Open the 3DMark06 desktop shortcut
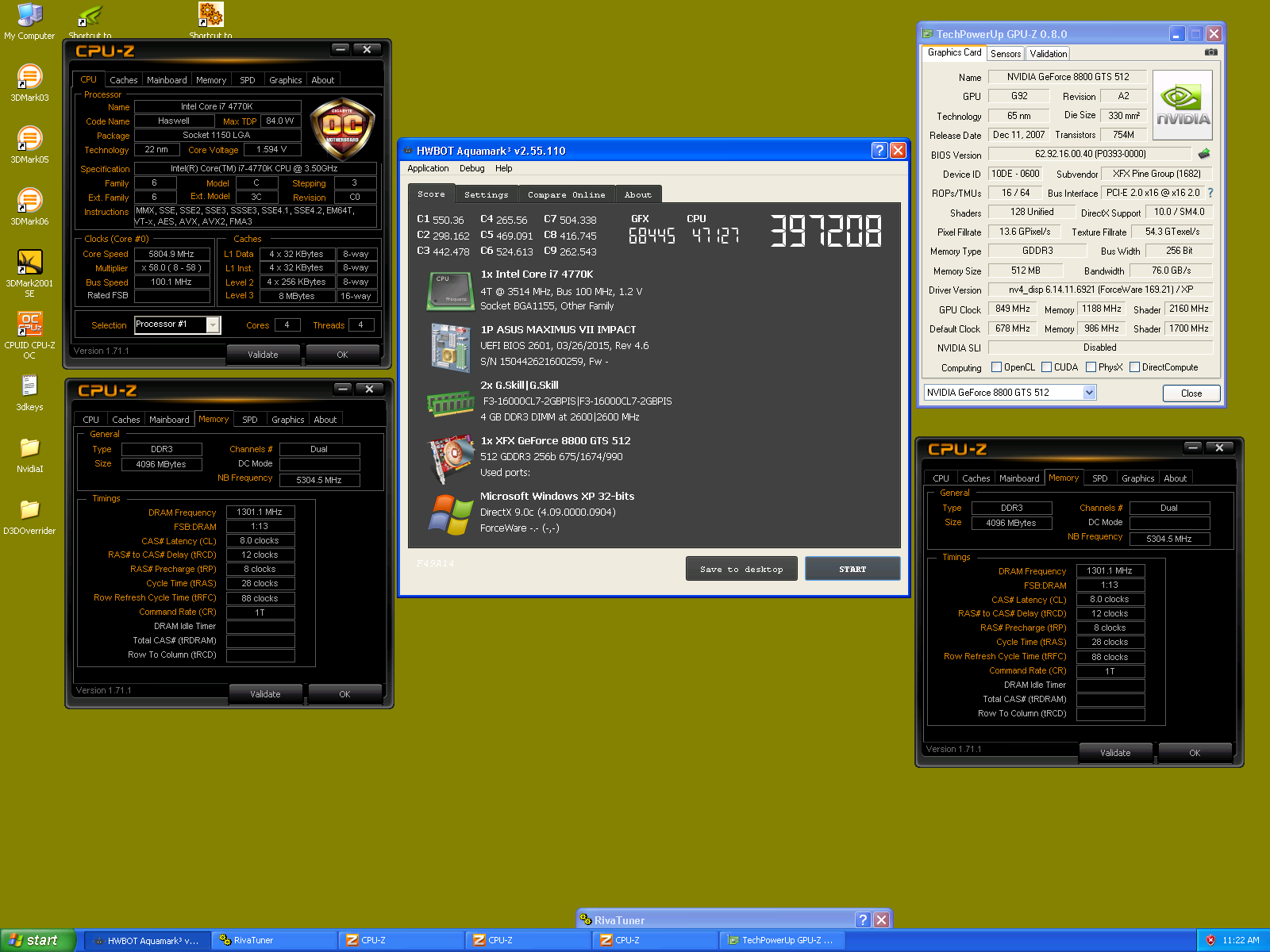The image size is (1270, 952). click(x=29, y=206)
